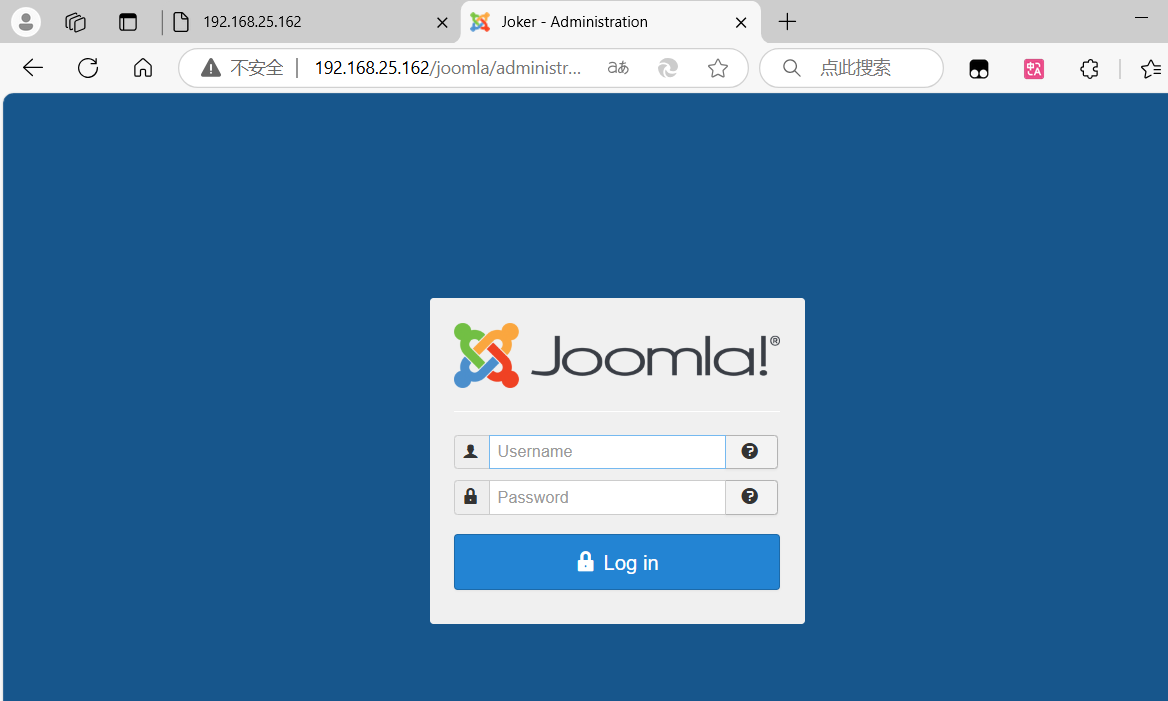Open the read aloud/translate icon
1168x701 pixels.
tap(618, 68)
